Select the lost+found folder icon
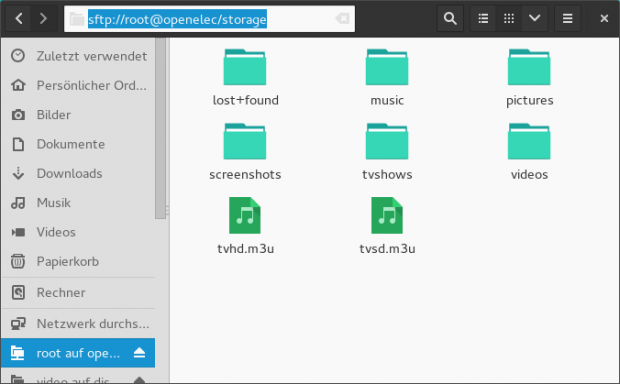620x384 pixels. pos(245,67)
